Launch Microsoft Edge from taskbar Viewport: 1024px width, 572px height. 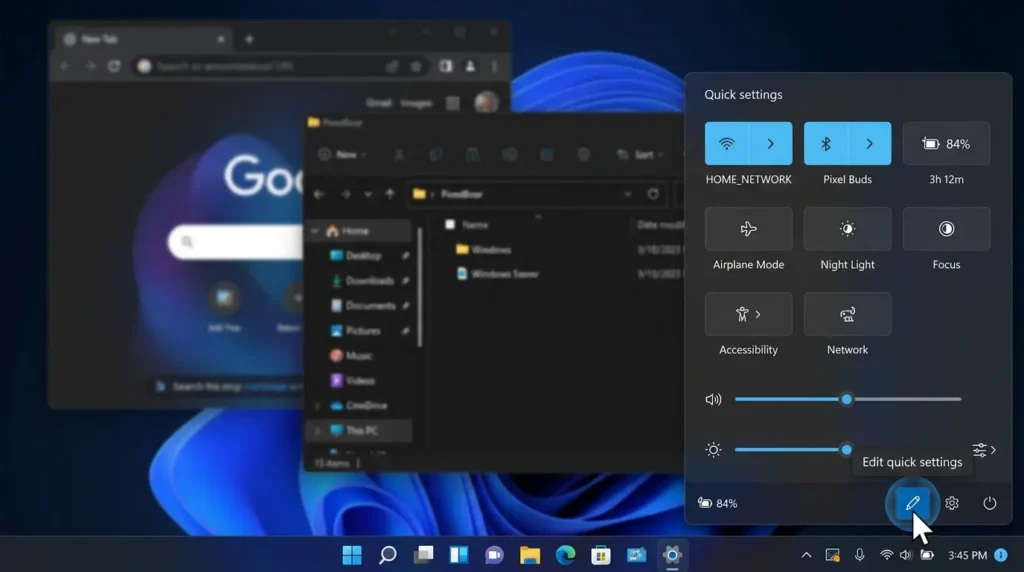pyautogui.click(x=566, y=555)
